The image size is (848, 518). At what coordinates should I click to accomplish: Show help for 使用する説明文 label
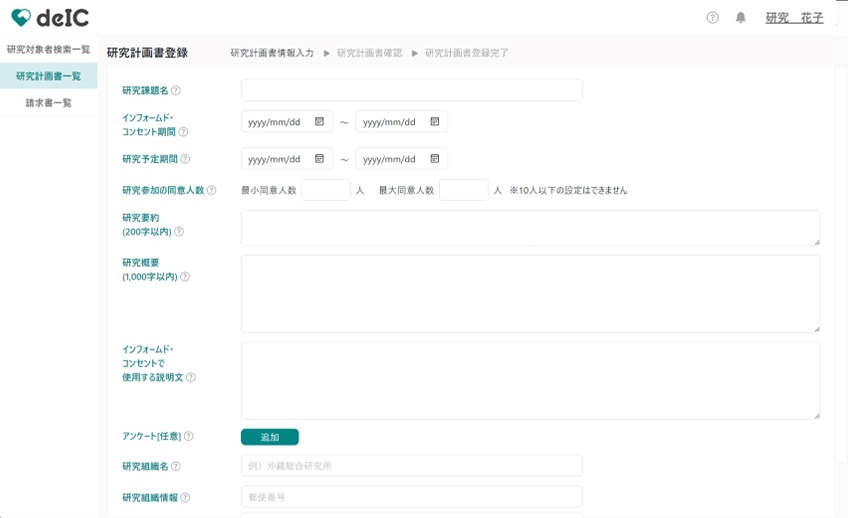click(191, 377)
